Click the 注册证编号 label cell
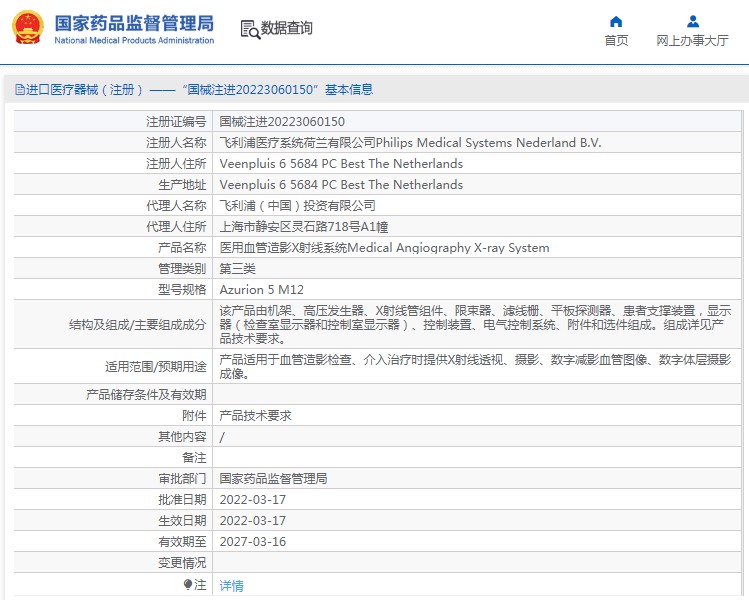This screenshot has width=749, height=600. coord(176,122)
